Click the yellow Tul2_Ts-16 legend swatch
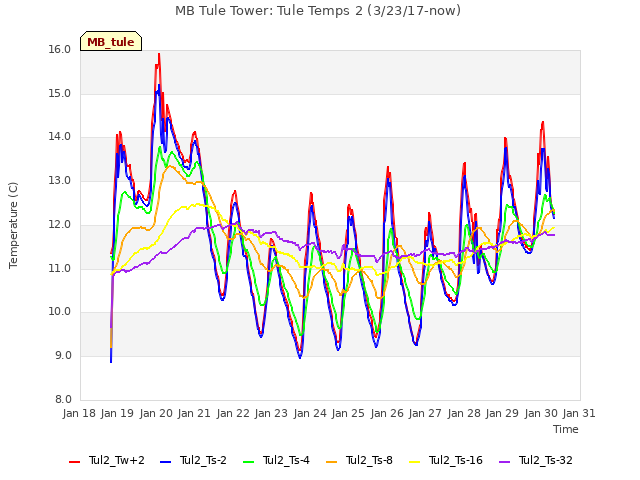Image resolution: width=640 pixels, height=480 pixels. 415,462
